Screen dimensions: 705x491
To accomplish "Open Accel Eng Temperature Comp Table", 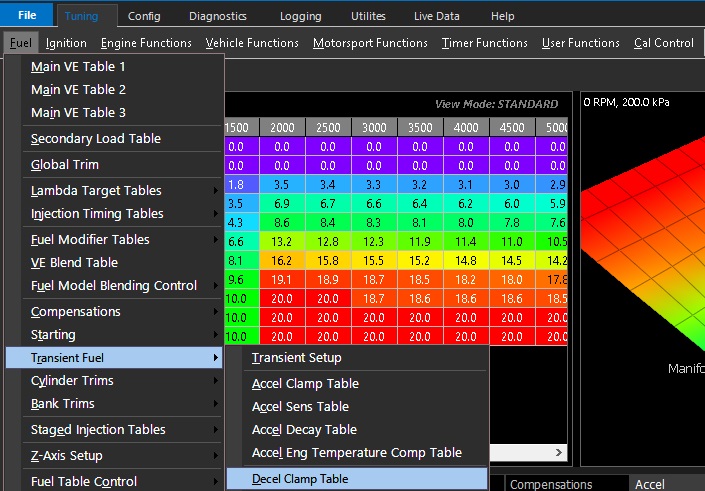I will click(x=357, y=452).
